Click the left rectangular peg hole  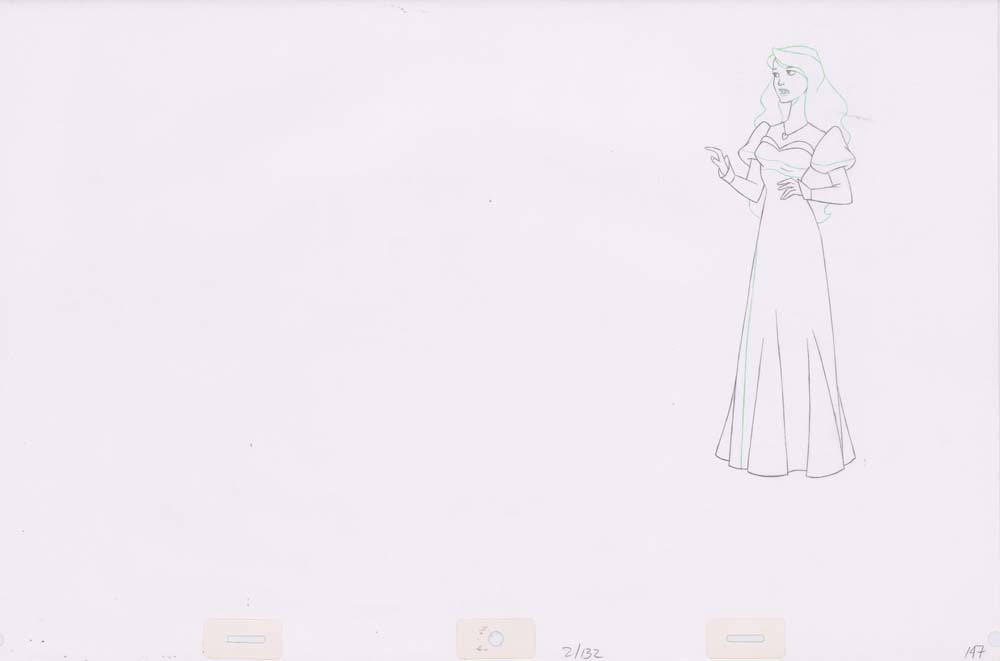point(244,637)
